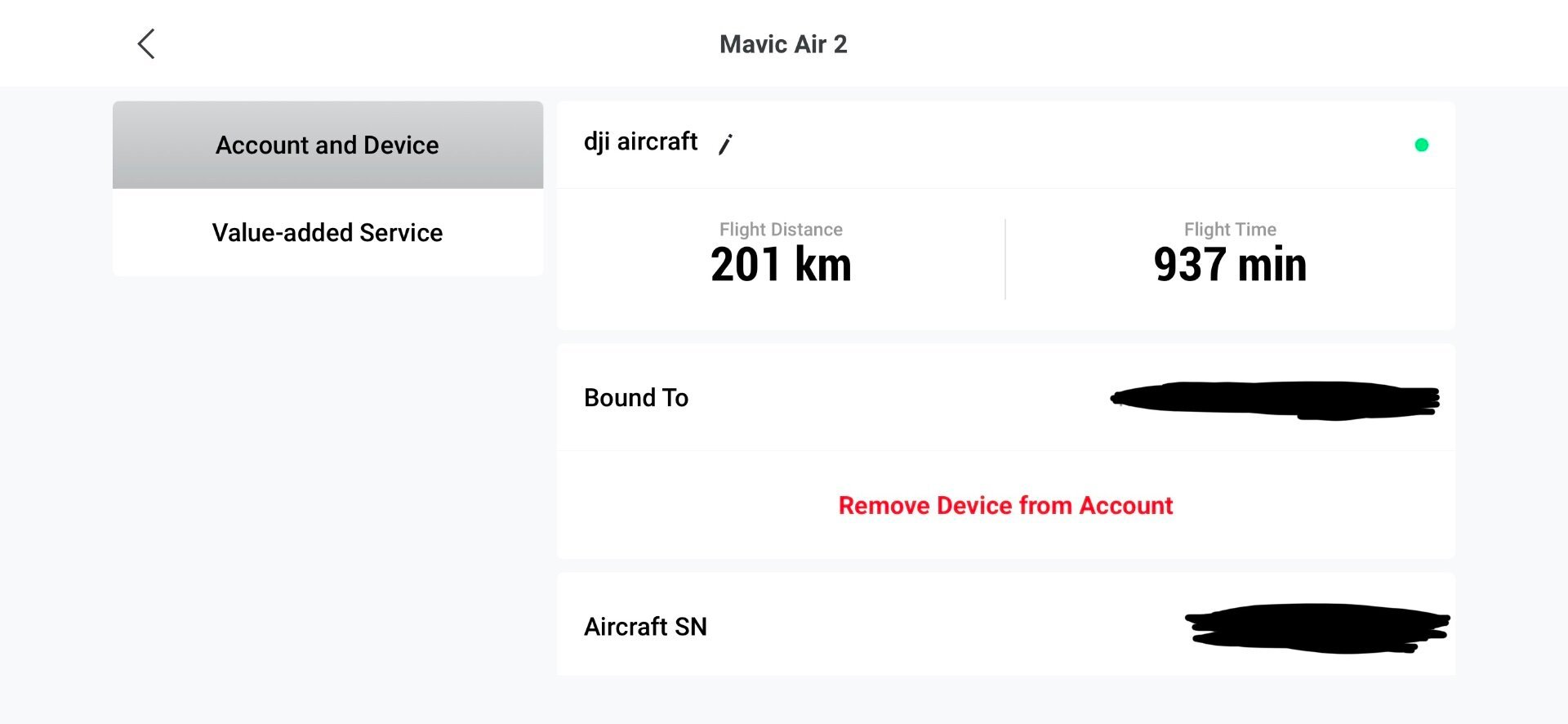
Task: Click the Aircraft SN label
Action: 645,627
